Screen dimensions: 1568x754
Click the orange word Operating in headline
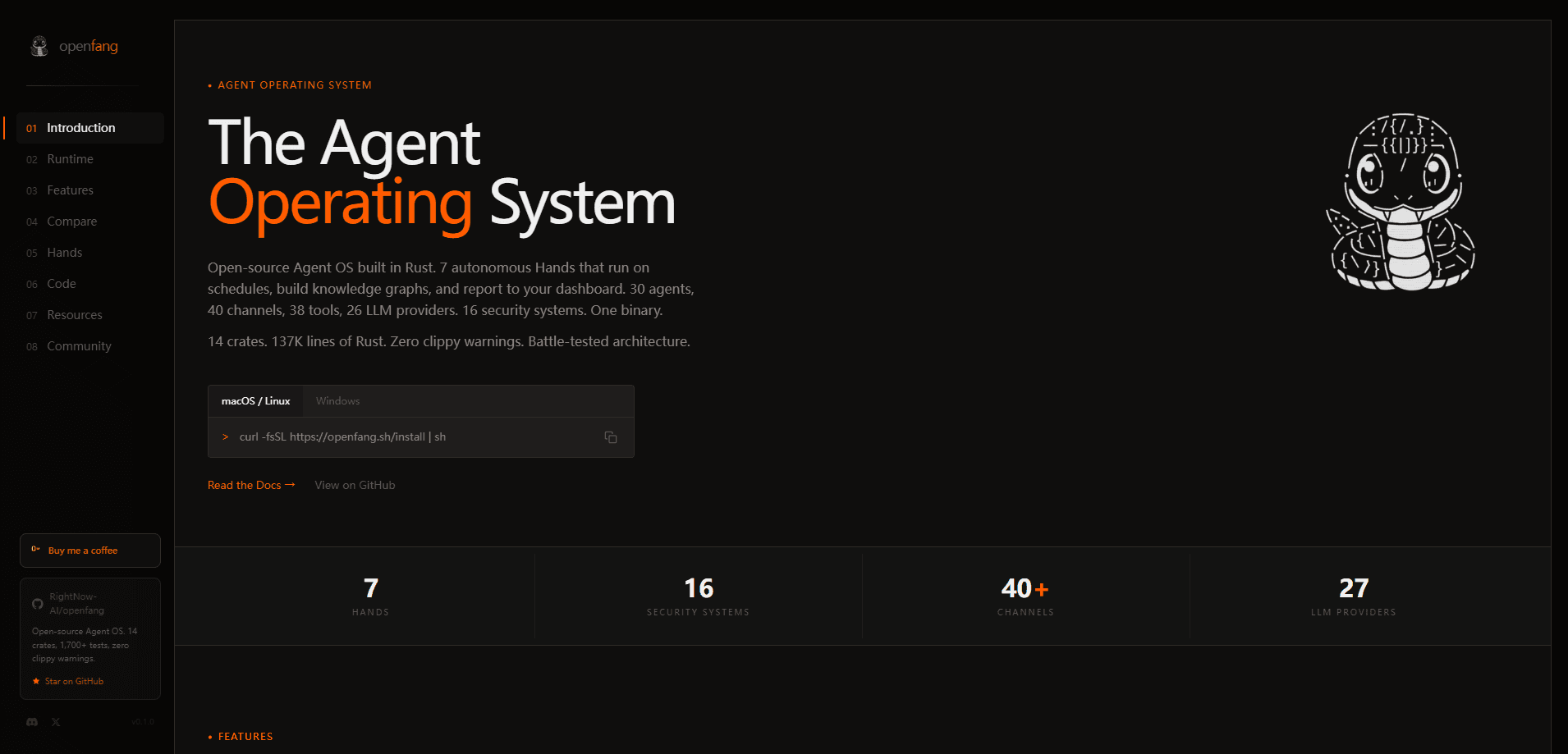[x=341, y=203]
